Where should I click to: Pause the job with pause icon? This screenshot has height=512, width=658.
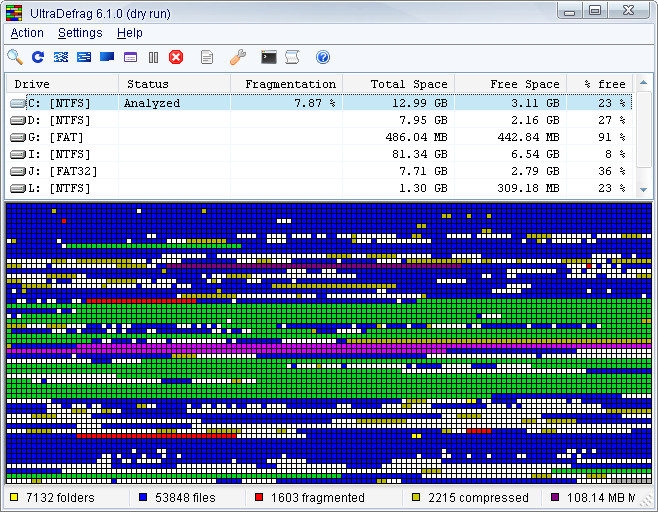click(154, 57)
